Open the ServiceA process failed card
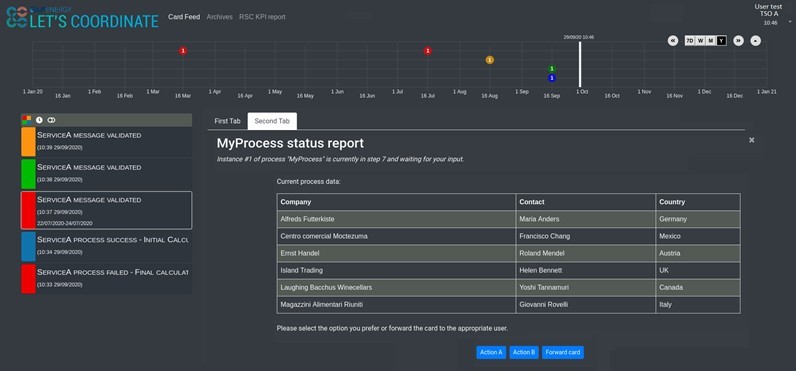The height and width of the screenshot is (371, 796). pos(107,279)
